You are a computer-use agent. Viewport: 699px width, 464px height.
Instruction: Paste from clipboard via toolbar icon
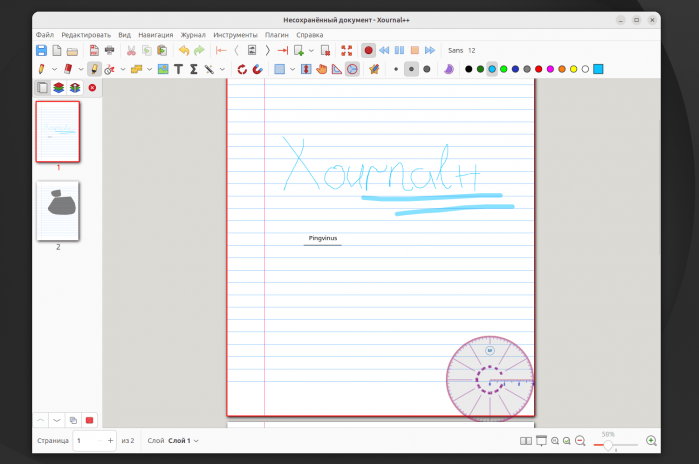click(162, 50)
